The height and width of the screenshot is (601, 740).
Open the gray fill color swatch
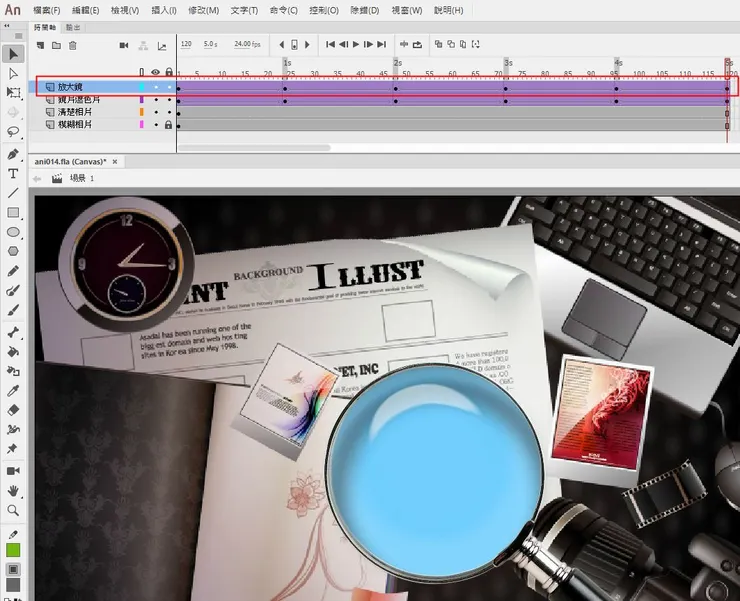13,585
